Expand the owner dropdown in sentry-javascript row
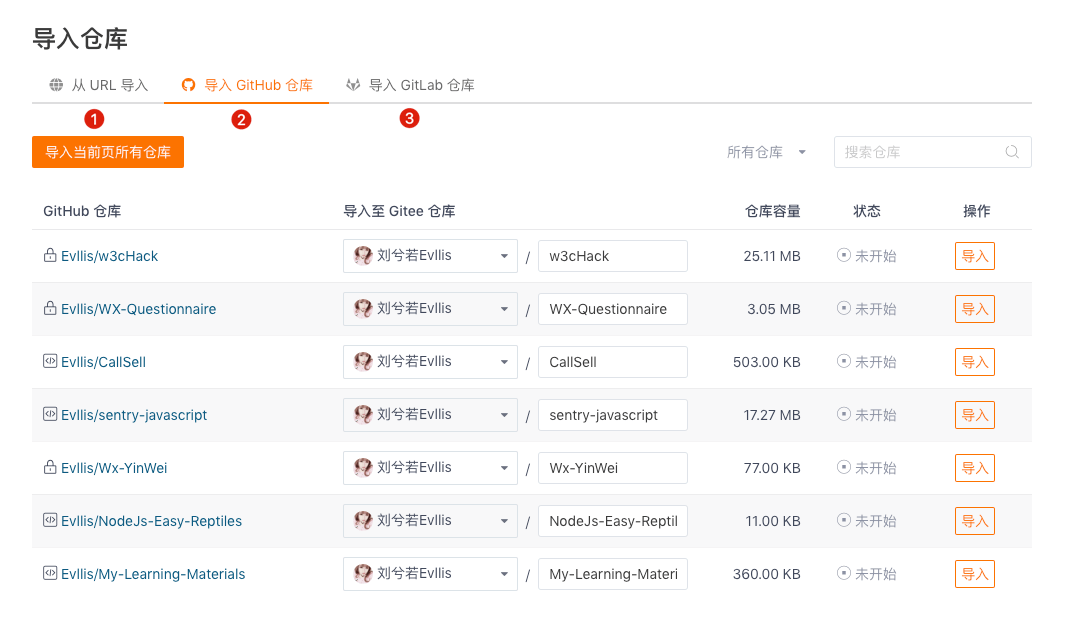 (431, 415)
